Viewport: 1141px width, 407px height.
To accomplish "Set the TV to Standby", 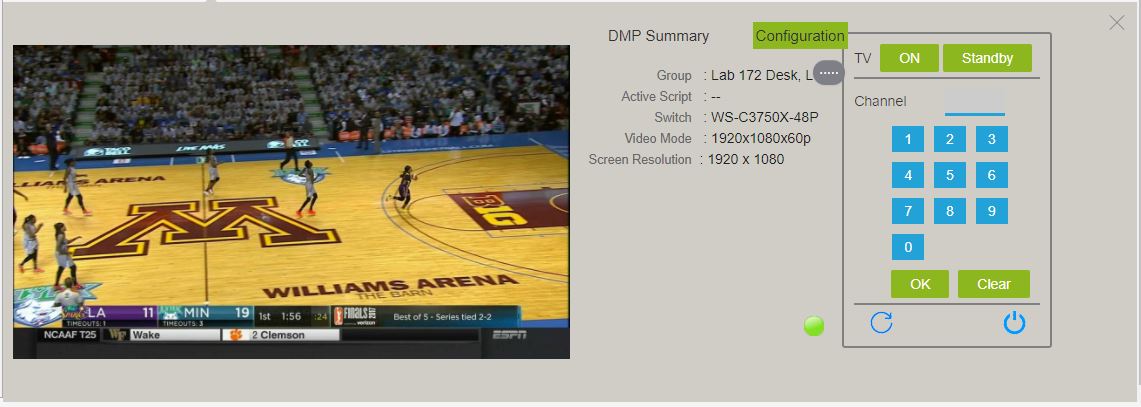I will click(987, 58).
